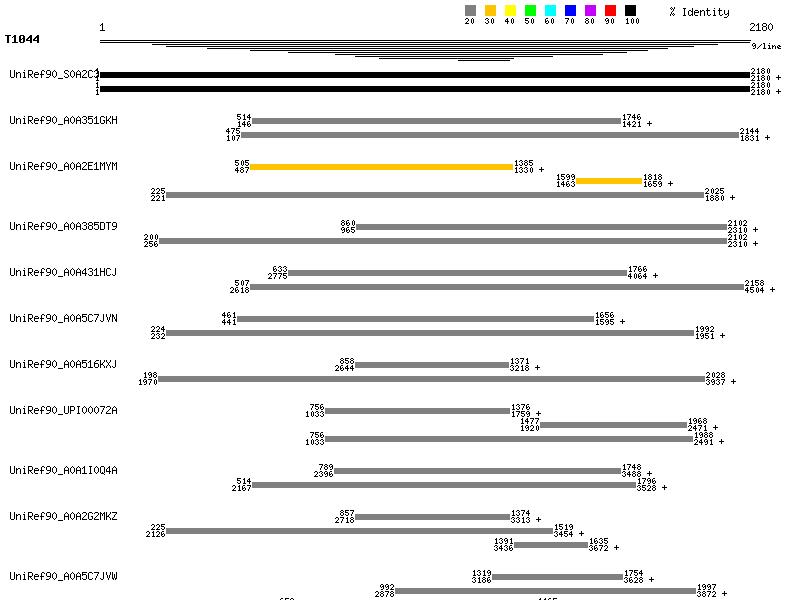The width and height of the screenshot is (800, 600).
Task: Click the blue 70% identity swatch
Action: 570,11
